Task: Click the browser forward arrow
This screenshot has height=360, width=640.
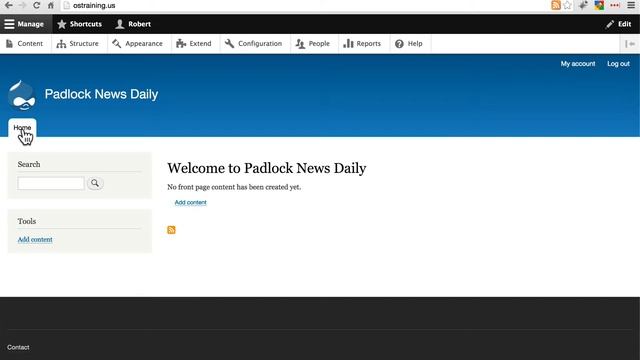Action: (22, 5)
